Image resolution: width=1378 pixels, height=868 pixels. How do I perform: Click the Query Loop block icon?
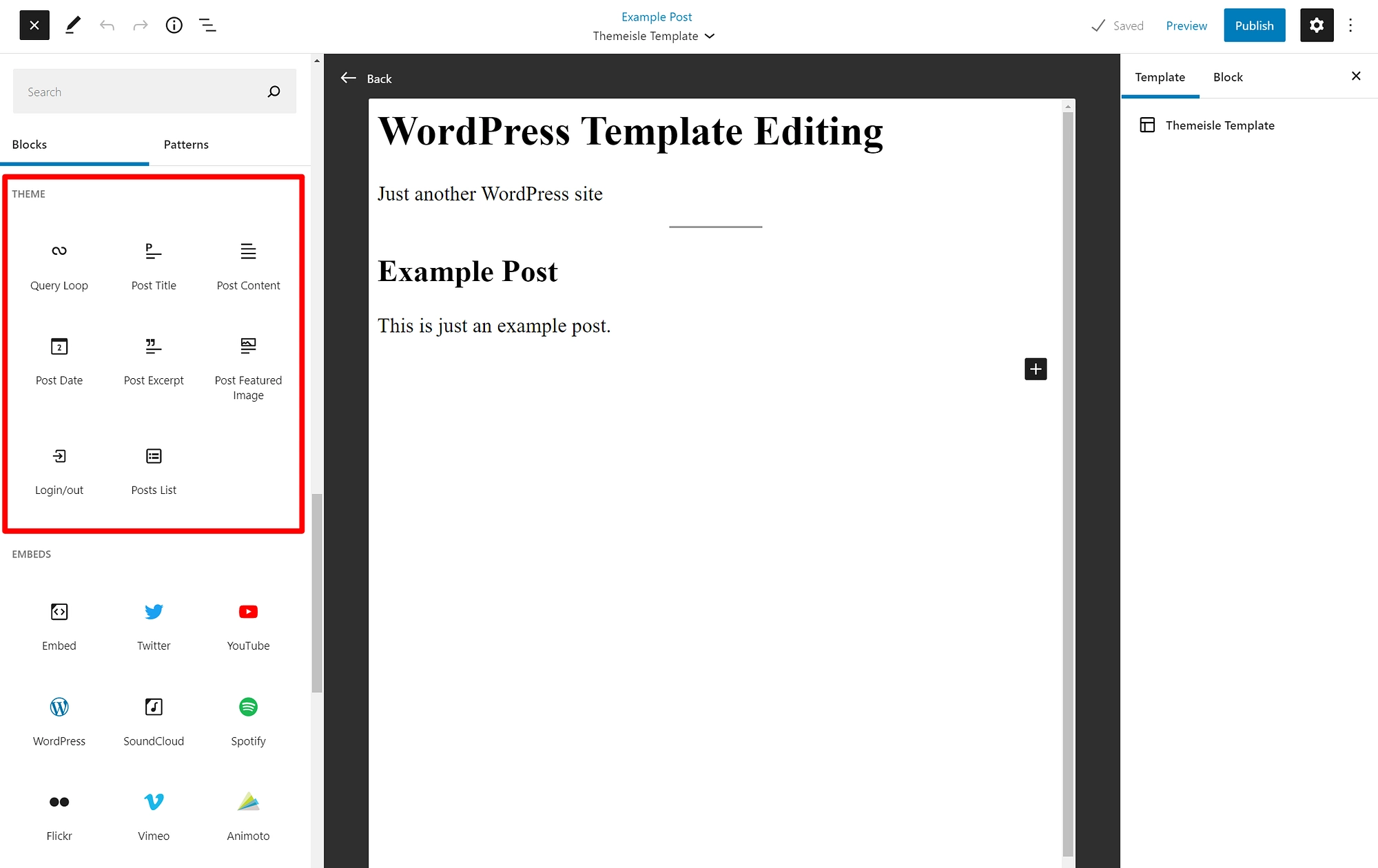tap(58, 250)
